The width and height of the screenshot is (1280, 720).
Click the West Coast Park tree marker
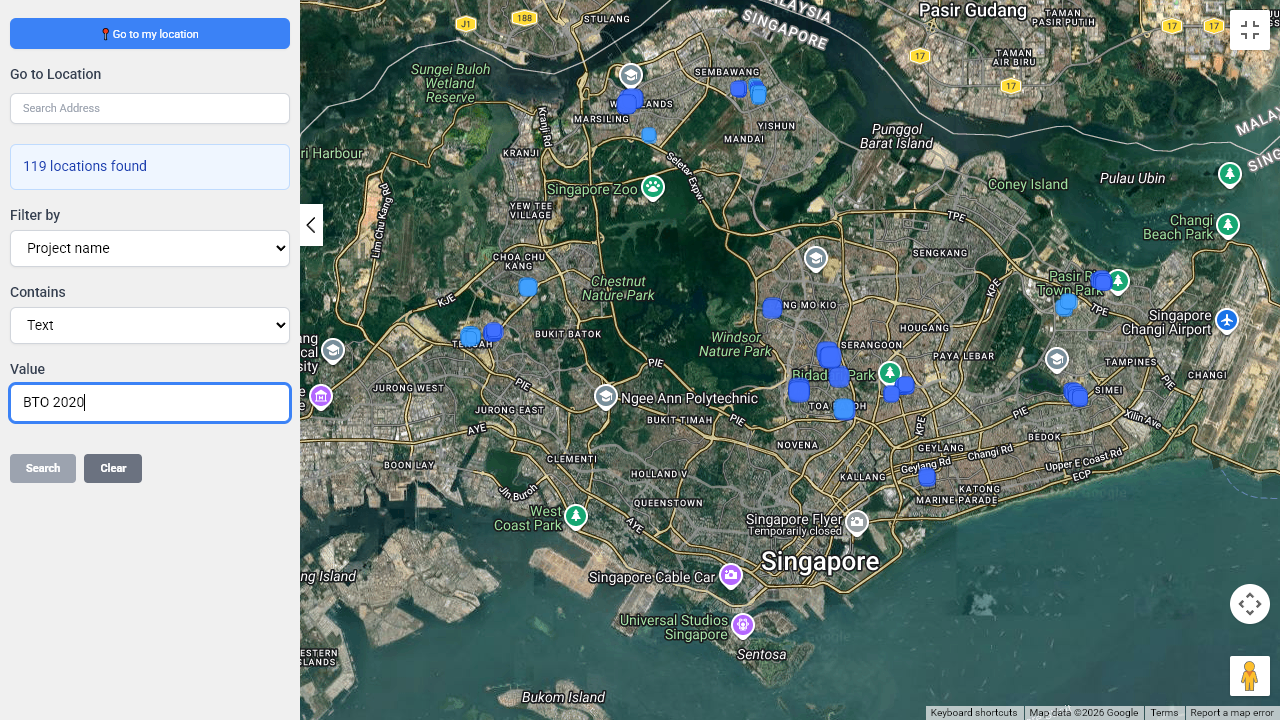pyautogui.click(x=575, y=516)
